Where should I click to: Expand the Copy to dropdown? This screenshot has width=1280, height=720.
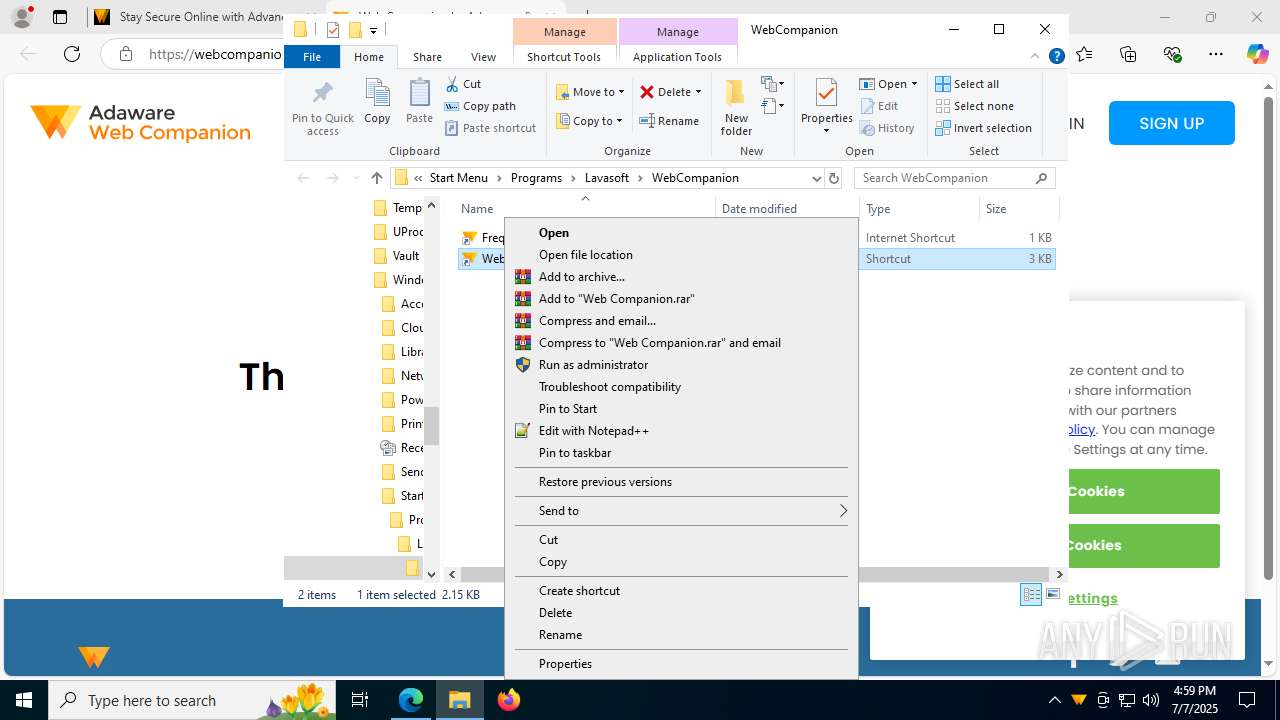pyautogui.click(x=619, y=121)
